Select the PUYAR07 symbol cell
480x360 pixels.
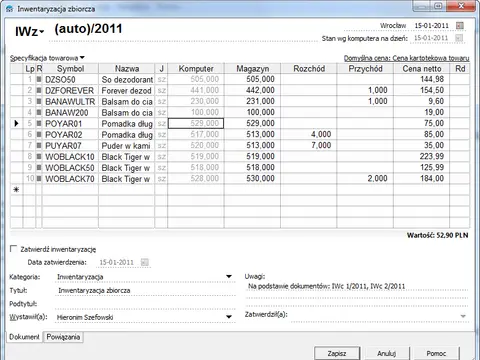pyautogui.click(x=70, y=145)
